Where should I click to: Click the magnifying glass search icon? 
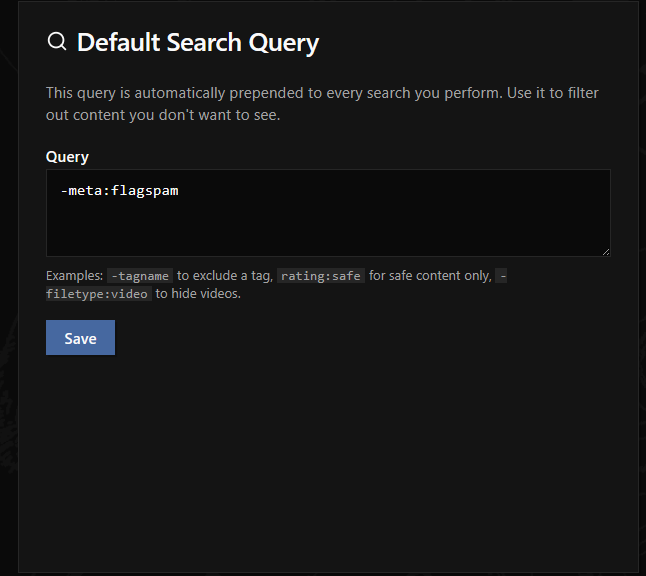[x=57, y=42]
